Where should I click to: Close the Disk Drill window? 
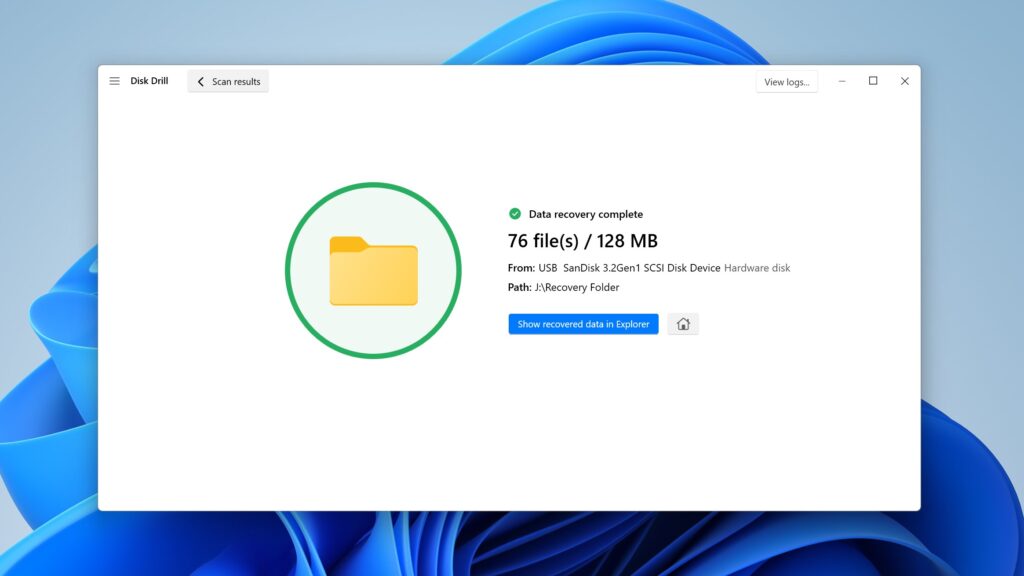(x=904, y=81)
